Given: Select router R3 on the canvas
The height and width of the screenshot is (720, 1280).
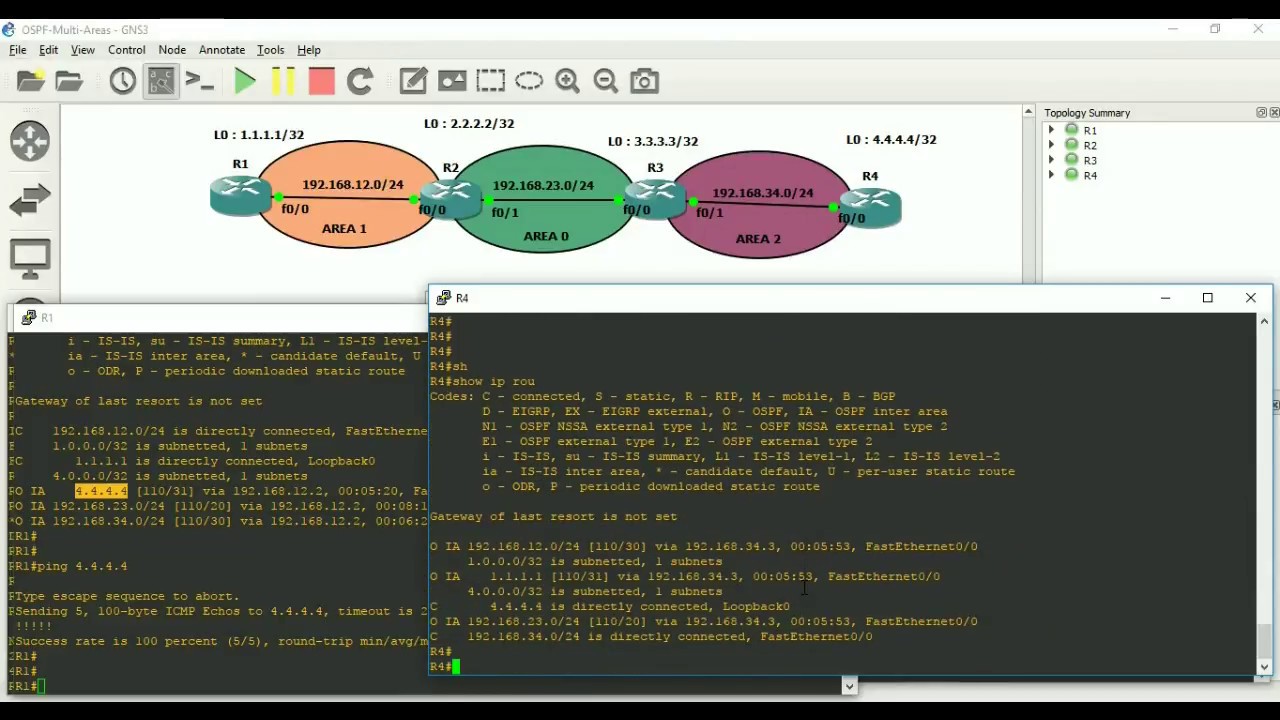Looking at the screenshot, I should coord(655,198).
